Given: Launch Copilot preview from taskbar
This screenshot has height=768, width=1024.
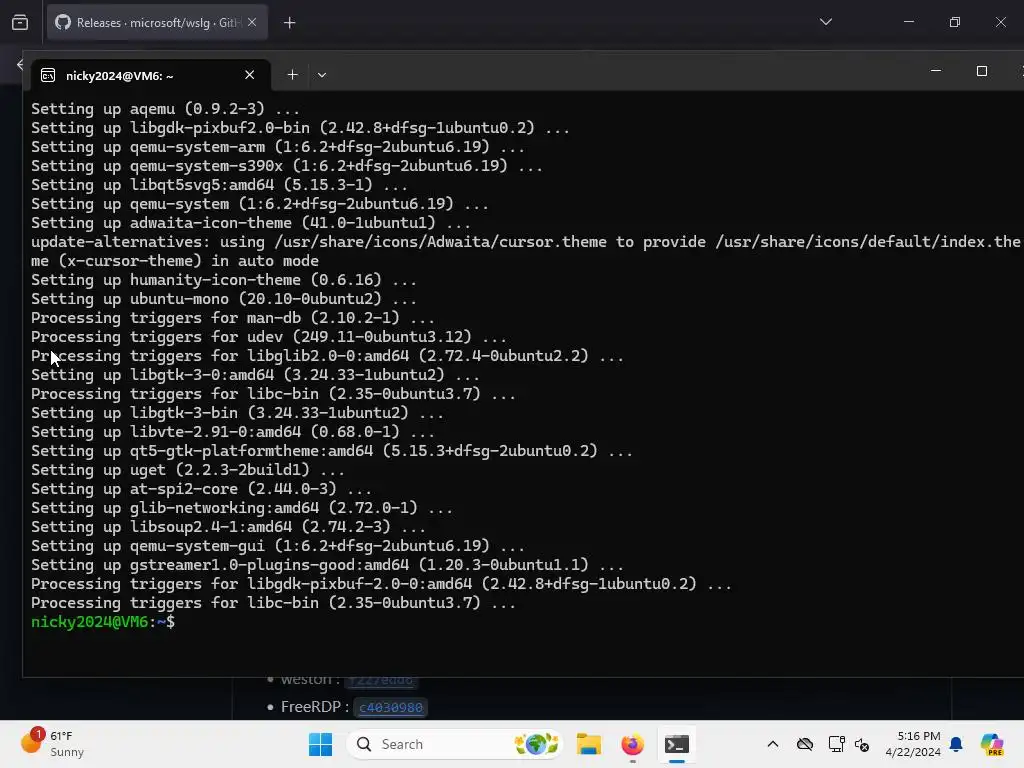Looking at the screenshot, I should tap(992, 744).
